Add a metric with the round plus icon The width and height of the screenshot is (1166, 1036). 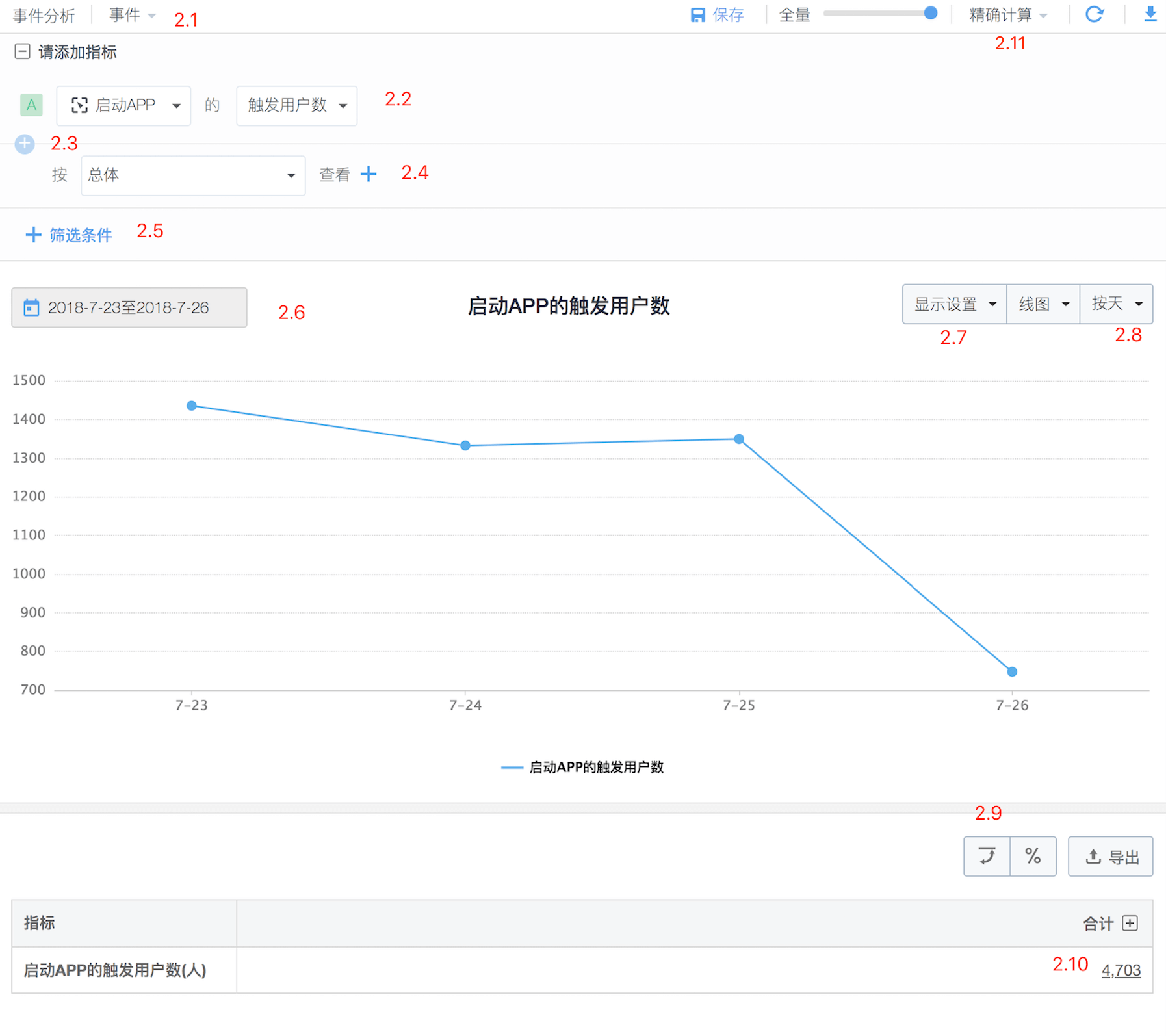coord(25,144)
